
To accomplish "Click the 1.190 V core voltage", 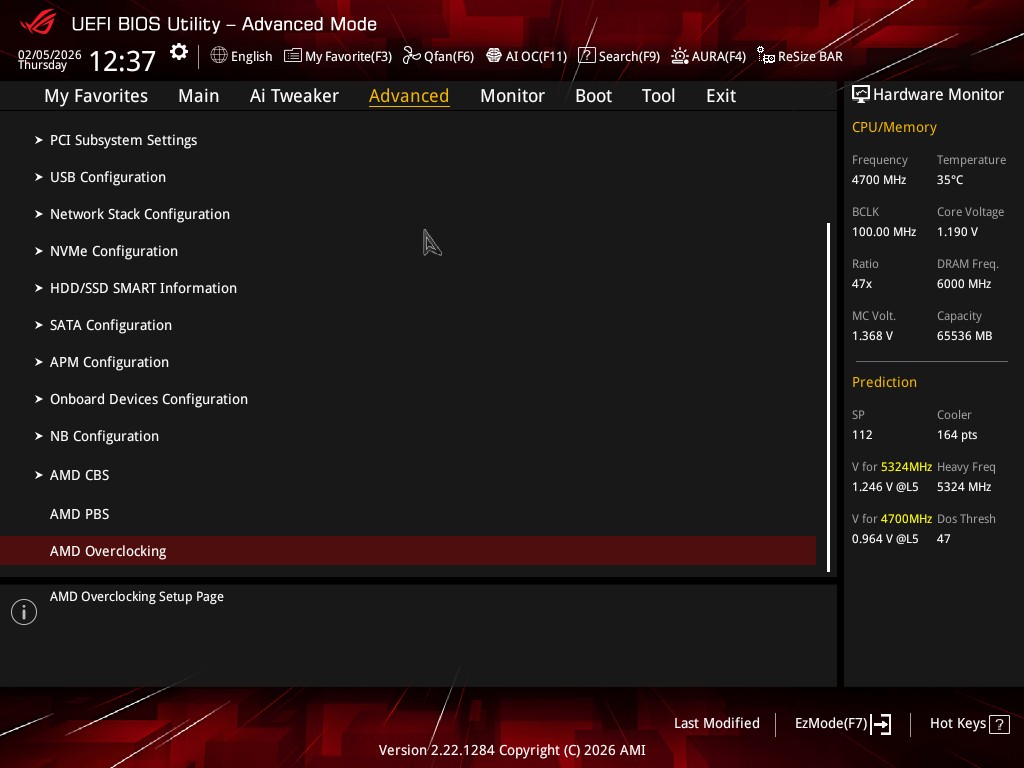I will click(957, 232).
